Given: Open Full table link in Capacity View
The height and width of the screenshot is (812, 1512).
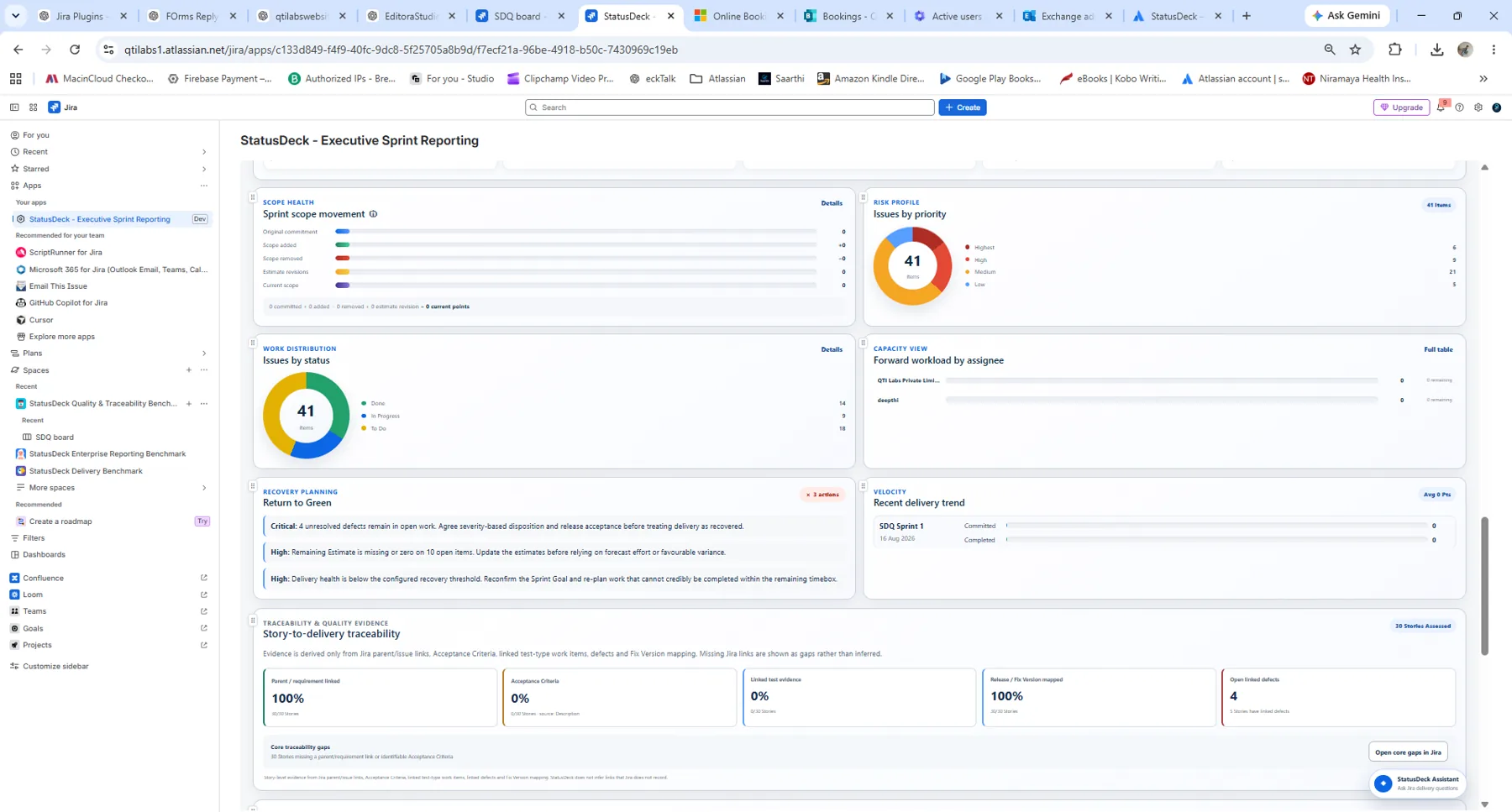Looking at the screenshot, I should [x=1438, y=349].
